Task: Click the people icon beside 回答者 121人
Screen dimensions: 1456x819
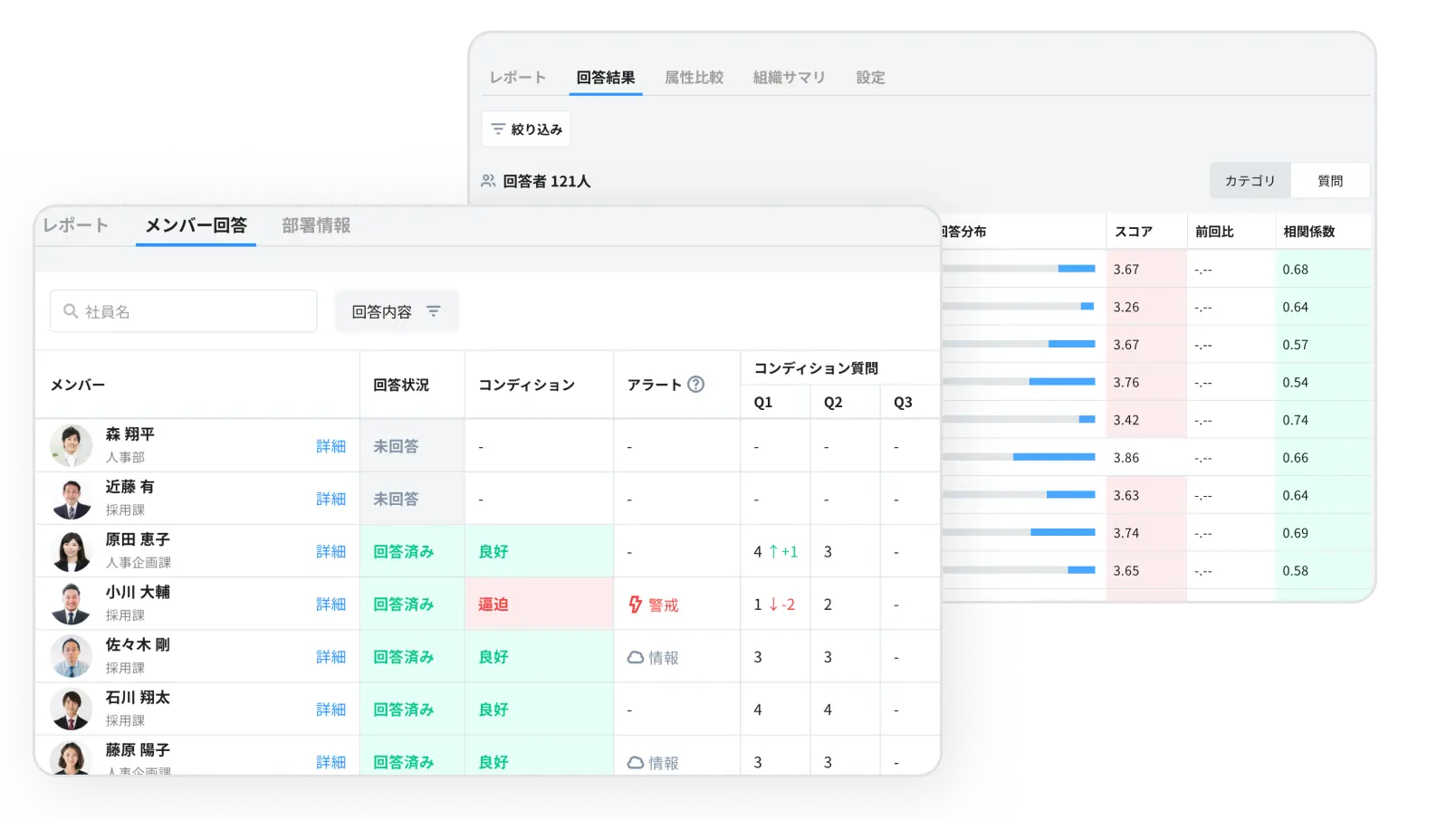Action: [x=488, y=181]
